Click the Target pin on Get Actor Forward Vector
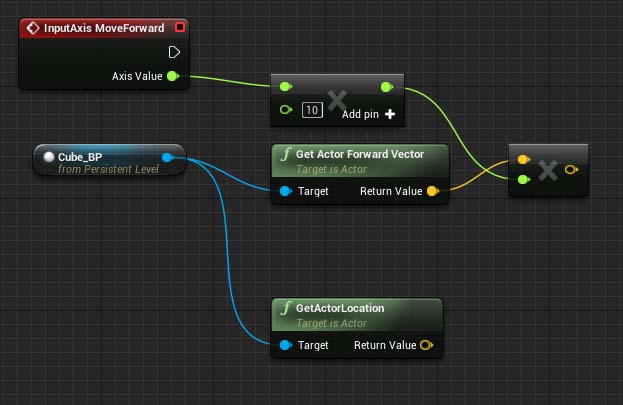This screenshot has width=623, height=405. click(x=286, y=191)
